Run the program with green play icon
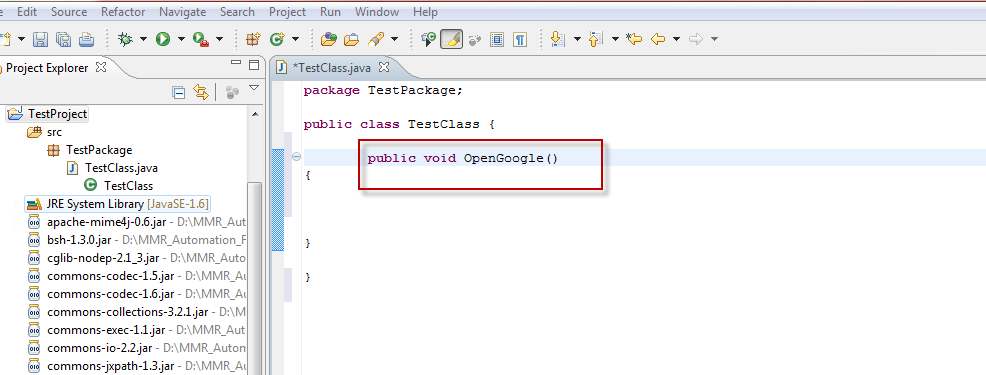The width and height of the screenshot is (986, 375). click(163, 40)
